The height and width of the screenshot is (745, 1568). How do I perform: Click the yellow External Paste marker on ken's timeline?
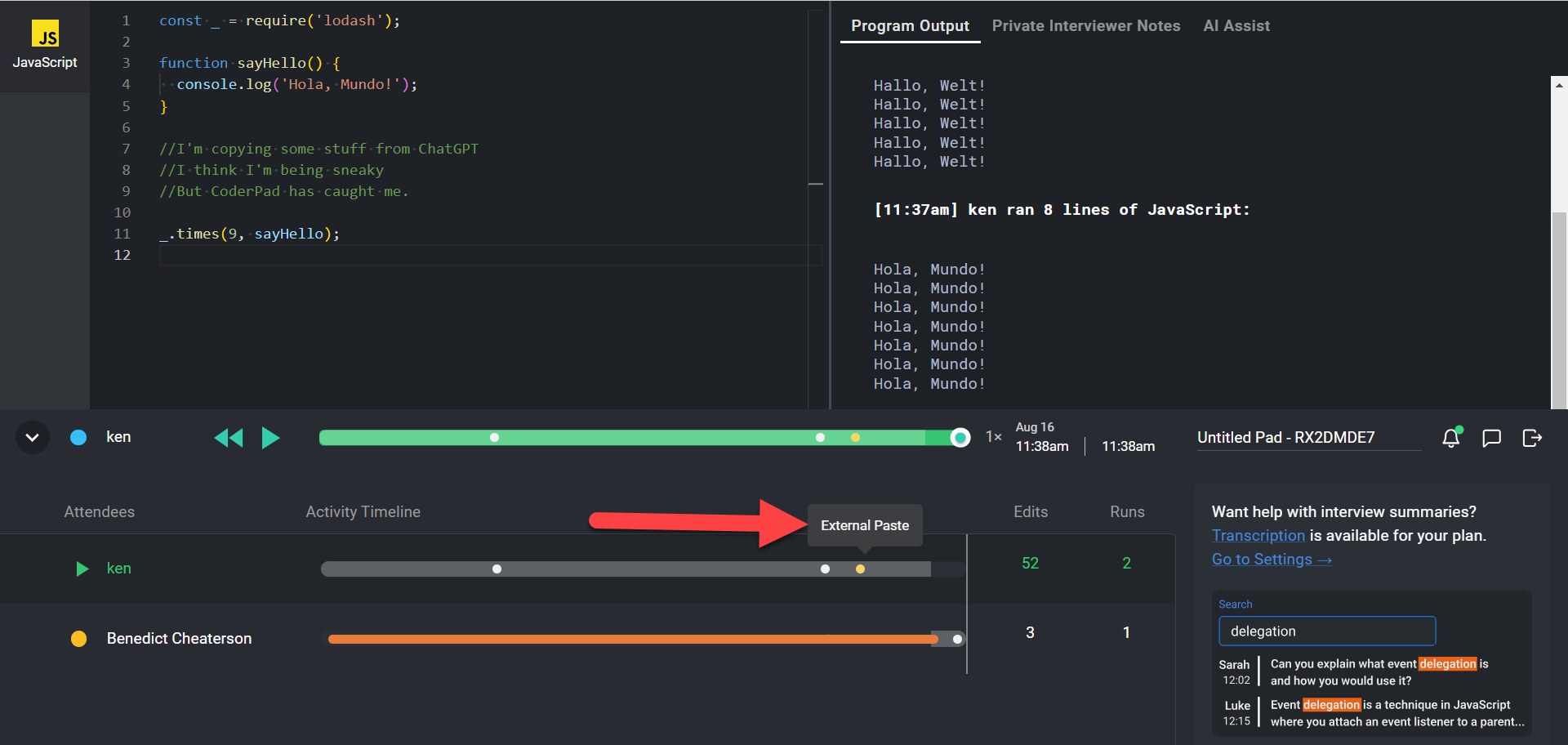point(860,569)
